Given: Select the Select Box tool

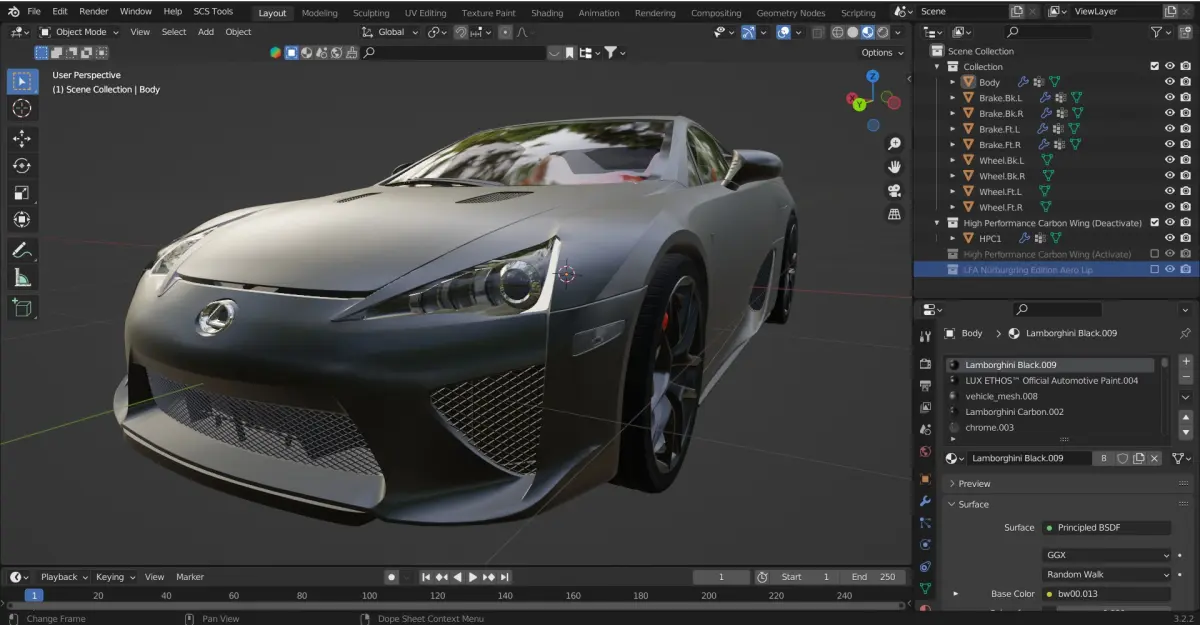Looking at the screenshot, I should (22, 81).
